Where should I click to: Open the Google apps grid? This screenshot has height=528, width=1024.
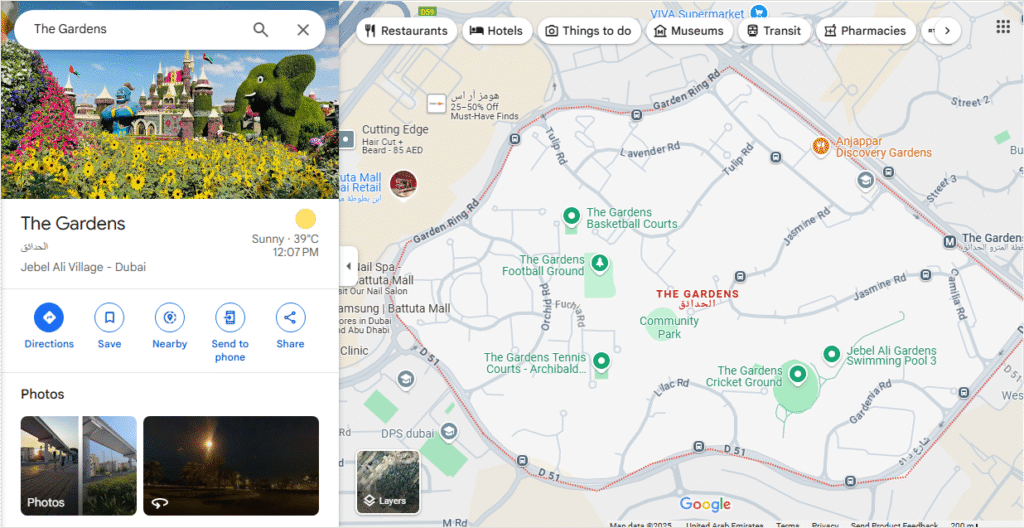point(1003,27)
